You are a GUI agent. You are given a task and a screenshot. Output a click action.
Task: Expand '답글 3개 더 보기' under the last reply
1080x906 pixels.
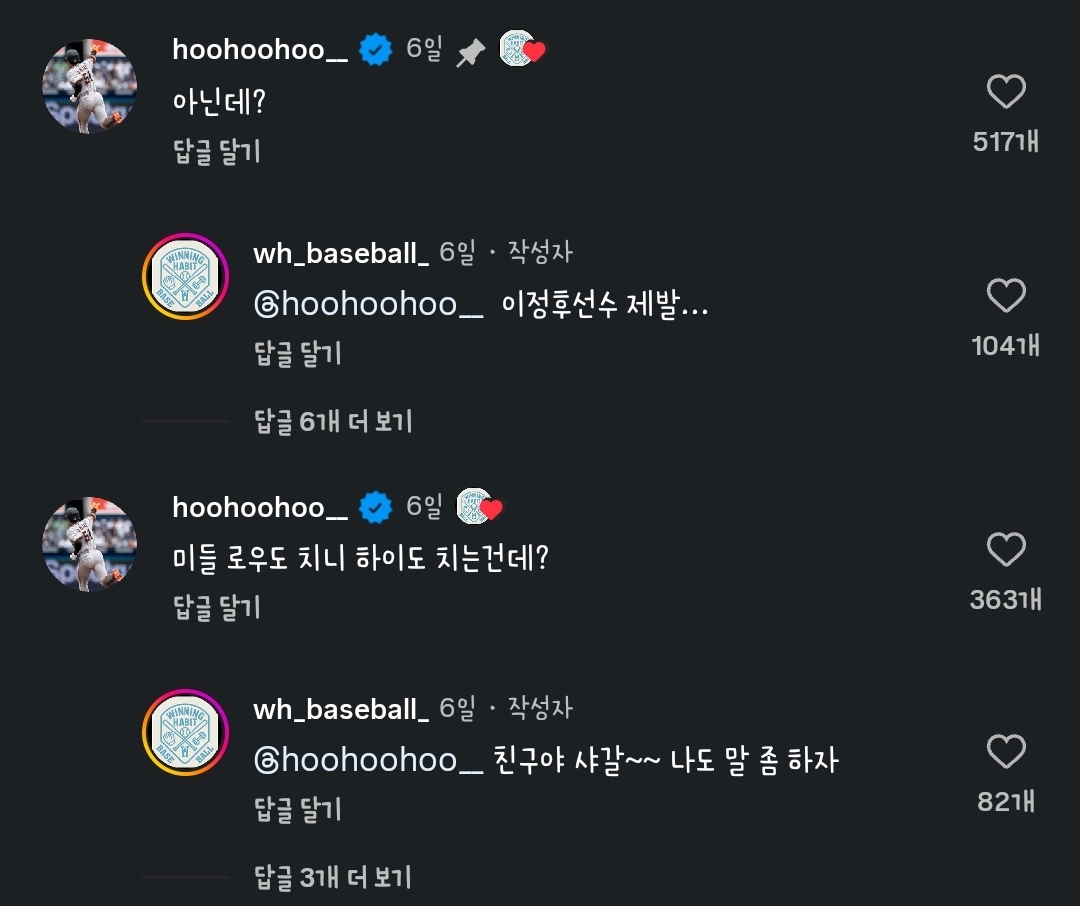click(333, 876)
